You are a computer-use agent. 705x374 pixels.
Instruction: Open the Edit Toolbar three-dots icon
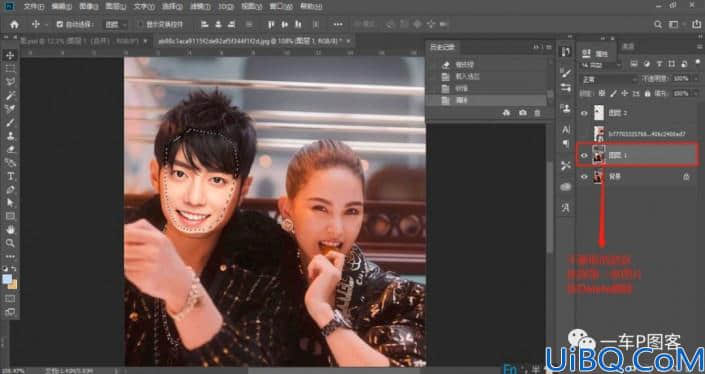(x=10, y=257)
